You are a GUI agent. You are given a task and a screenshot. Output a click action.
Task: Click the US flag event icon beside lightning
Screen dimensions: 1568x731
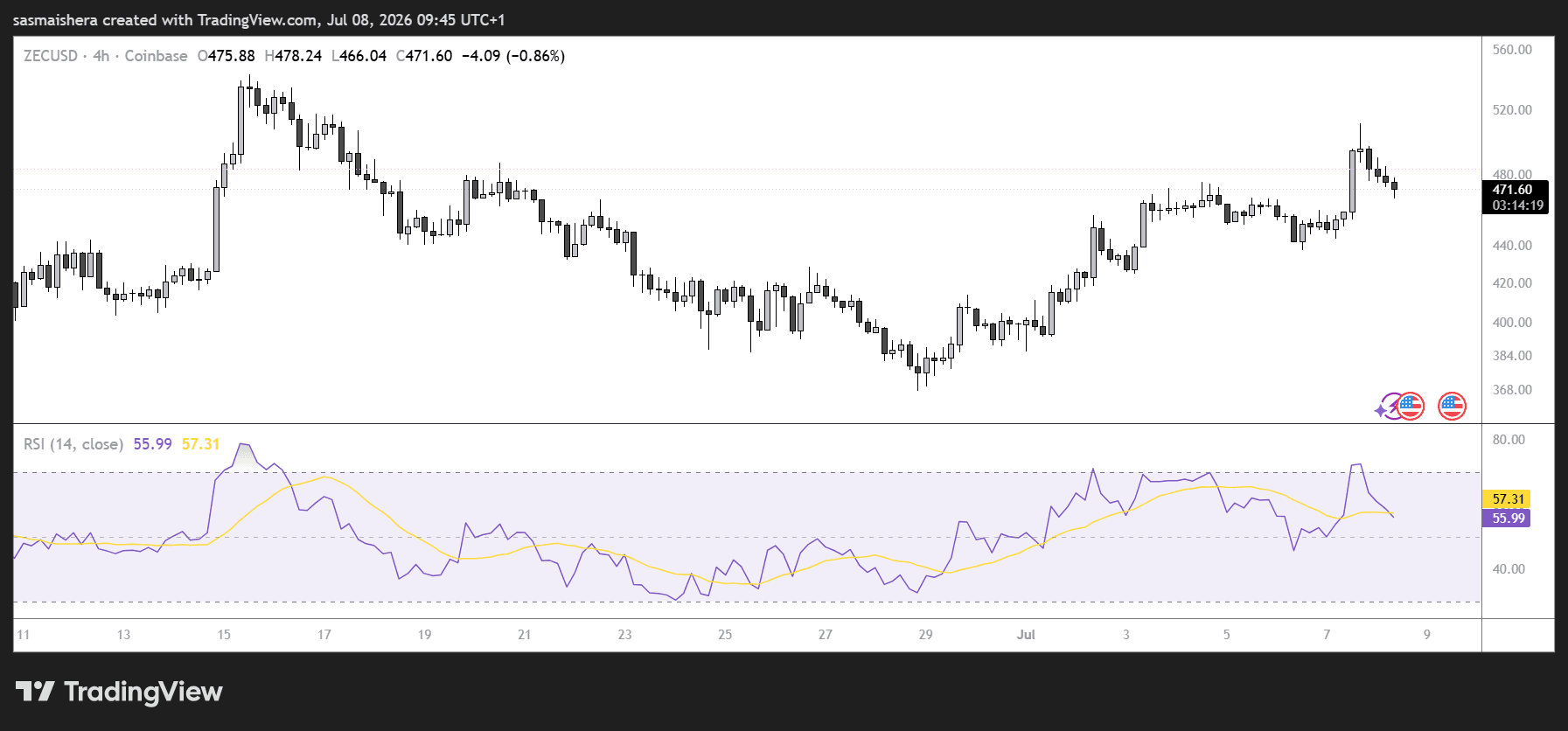[x=1411, y=406]
